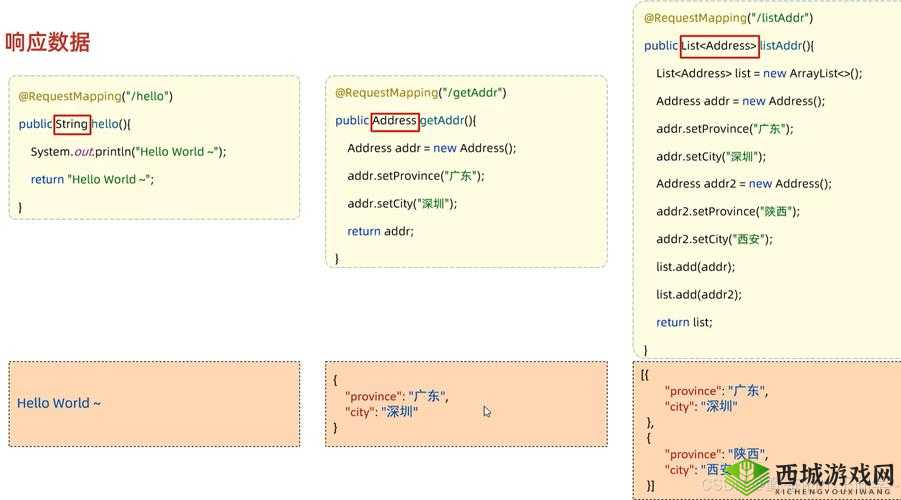Click the "city": "深圳" line in middle JSON
The image size is (901, 500).
click(382, 412)
